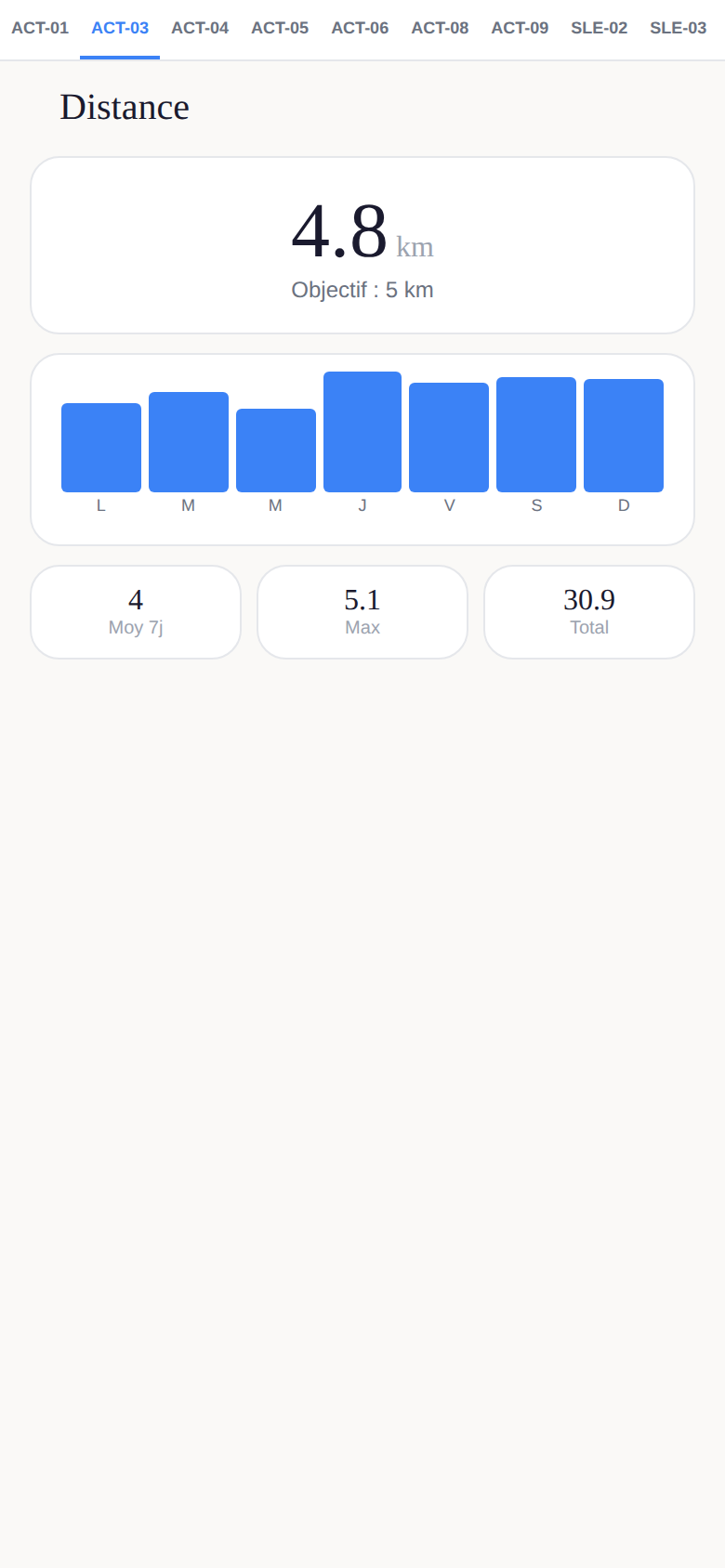The width and height of the screenshot is (725, 1568).
Task: Open the Moy 7j stat card
Action: pos(136,612)
